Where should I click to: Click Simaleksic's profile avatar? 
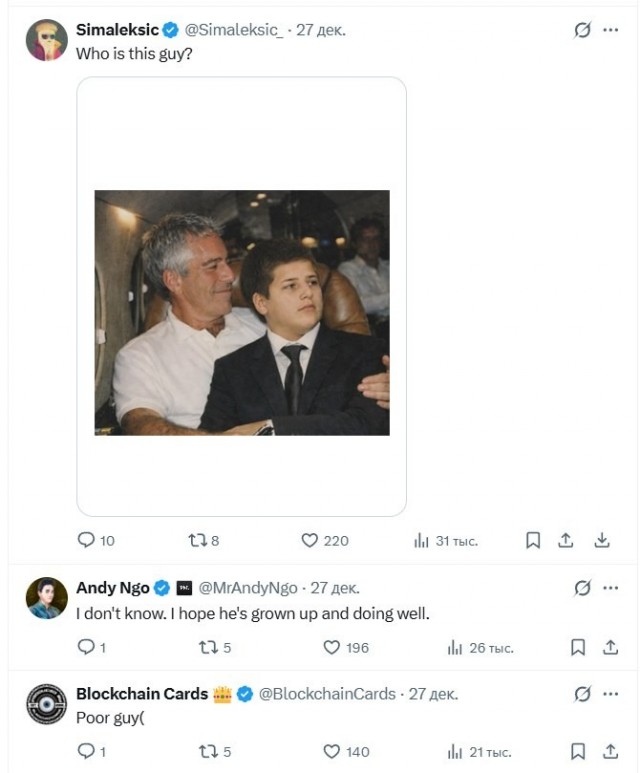(x=46, y=40)
